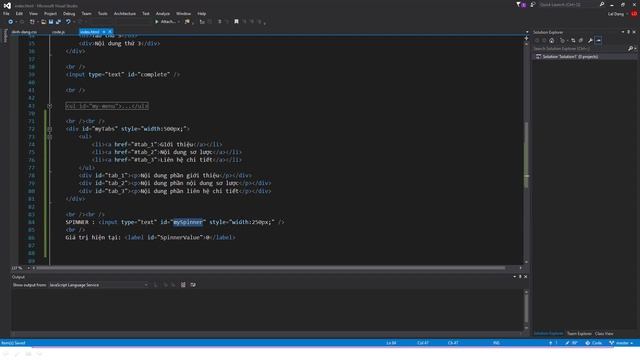Open the Debug menu
This screenshot has height=360, width=640.
coord(69,13)
